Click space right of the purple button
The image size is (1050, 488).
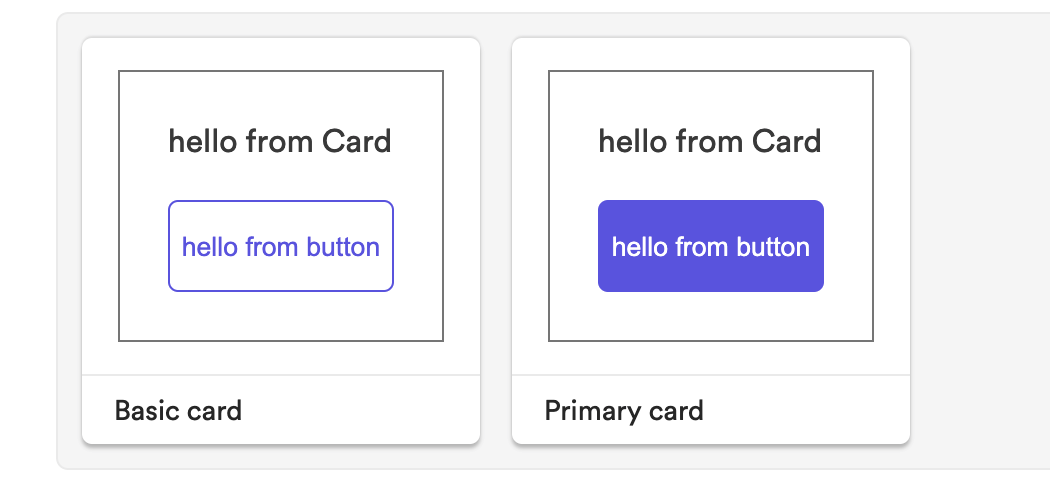pyautogui.click(x=849, y=246)
